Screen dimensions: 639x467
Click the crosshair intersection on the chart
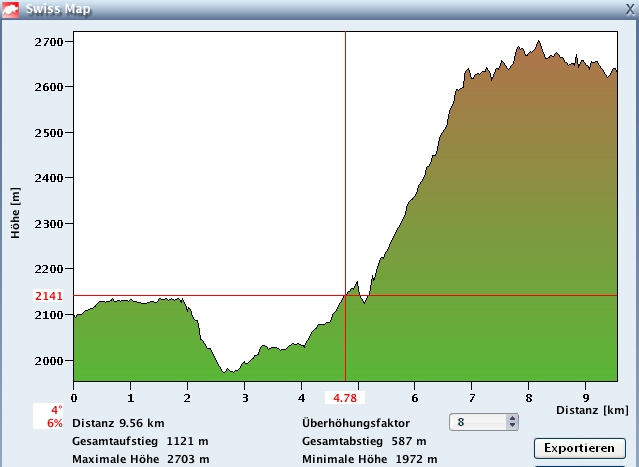point(345,295)
